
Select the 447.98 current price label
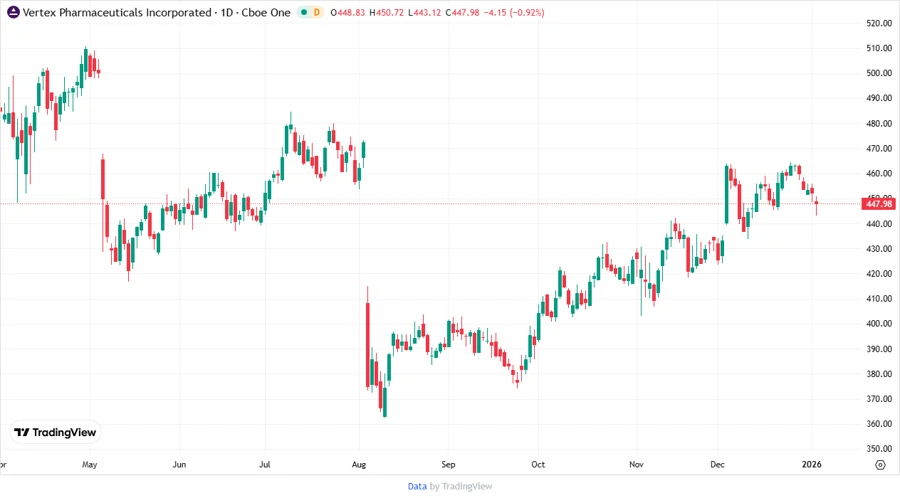[x=878, y=204]
